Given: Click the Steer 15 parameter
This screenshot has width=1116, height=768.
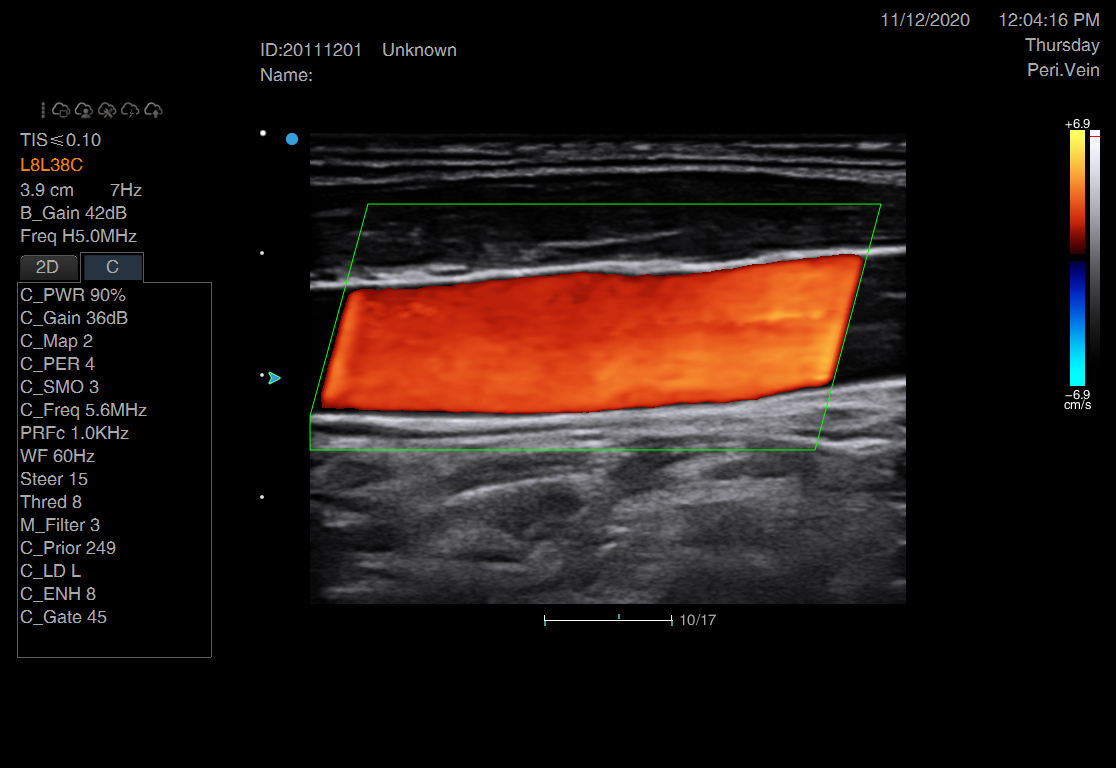Looking at the screenshot, I should [x=54, y=479].
